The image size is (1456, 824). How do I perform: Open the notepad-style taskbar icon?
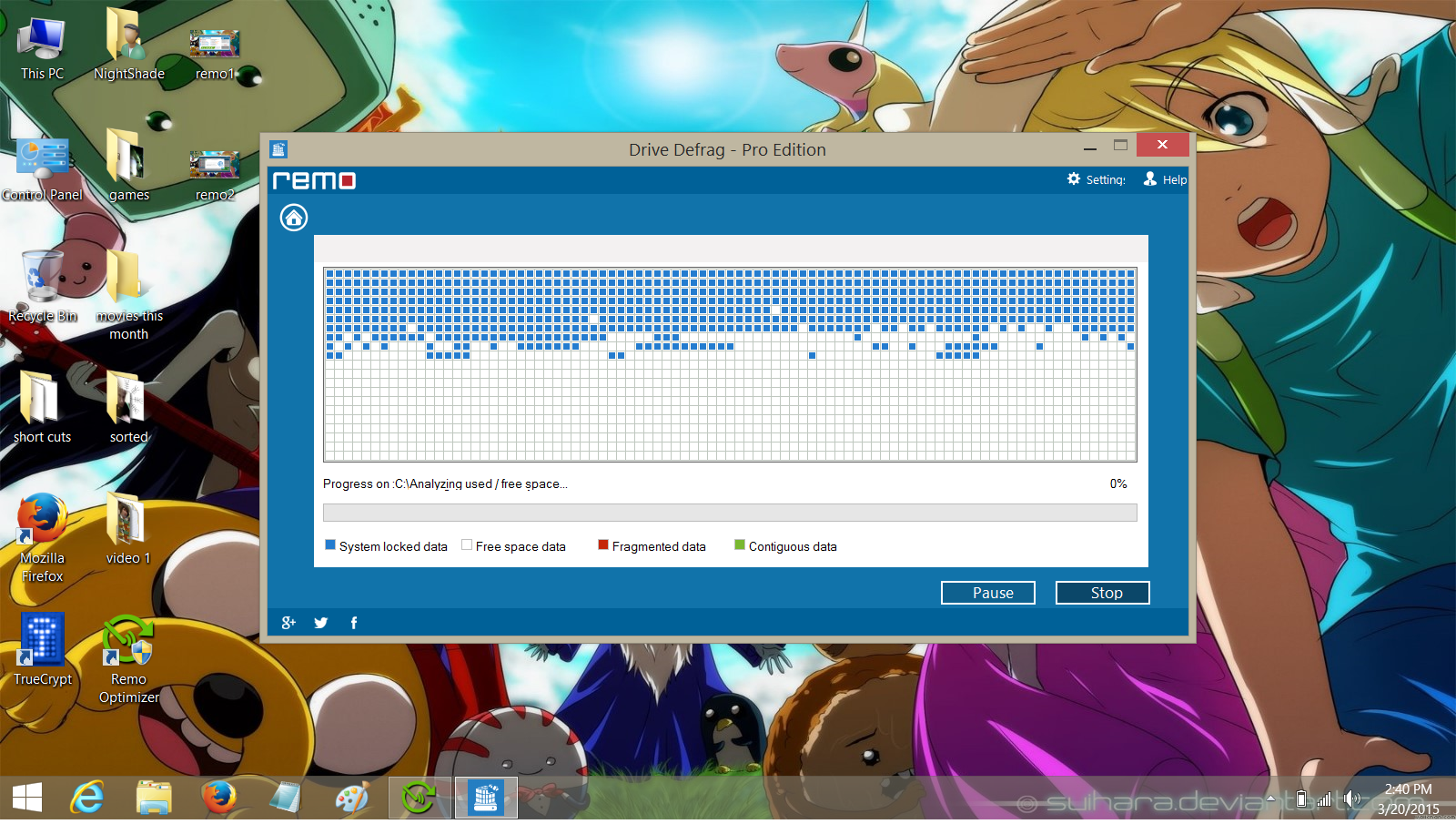coord(286,798)
